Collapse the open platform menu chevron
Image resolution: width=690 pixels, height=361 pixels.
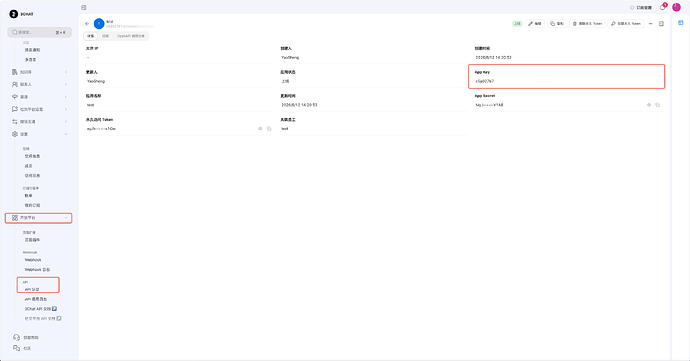click(x=66, y=218)
